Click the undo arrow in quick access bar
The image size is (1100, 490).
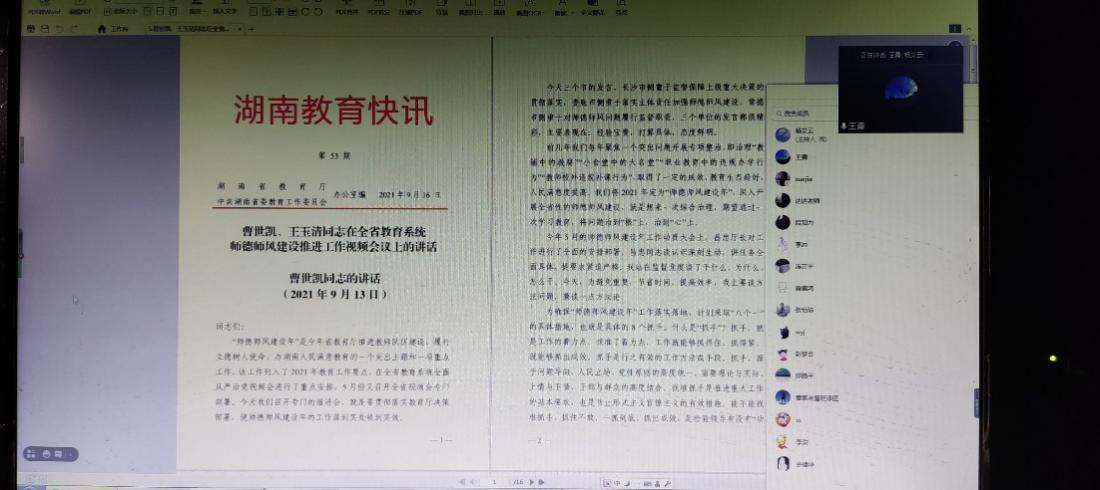tap(60, 29)
